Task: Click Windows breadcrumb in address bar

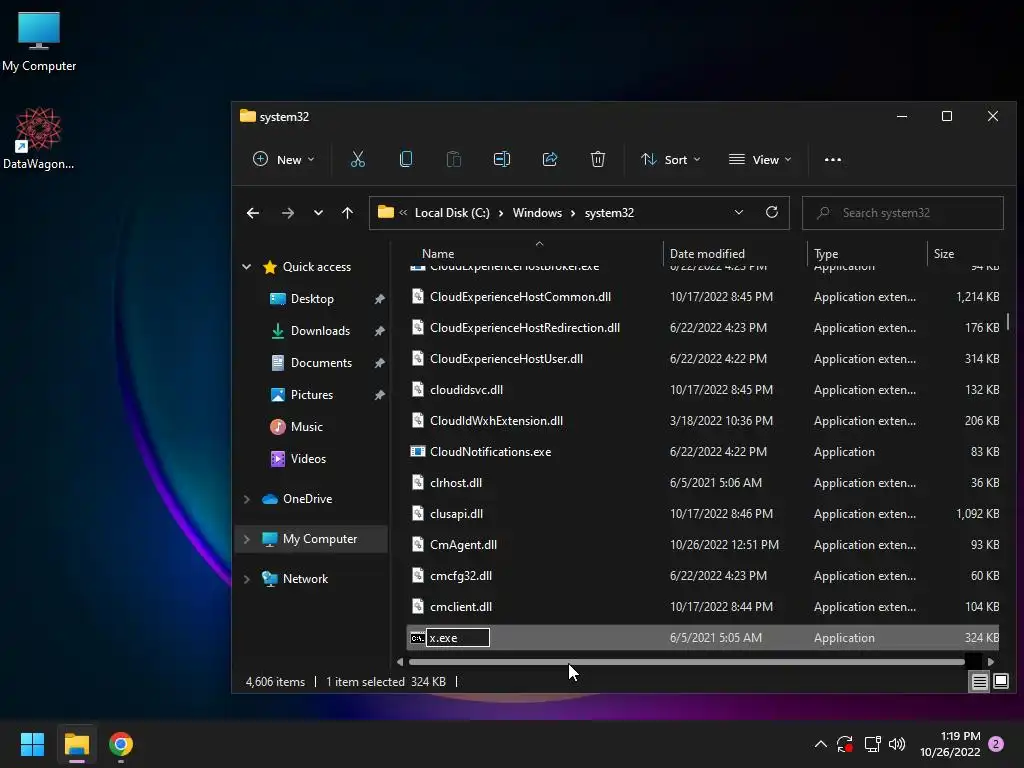Action: 537,213
